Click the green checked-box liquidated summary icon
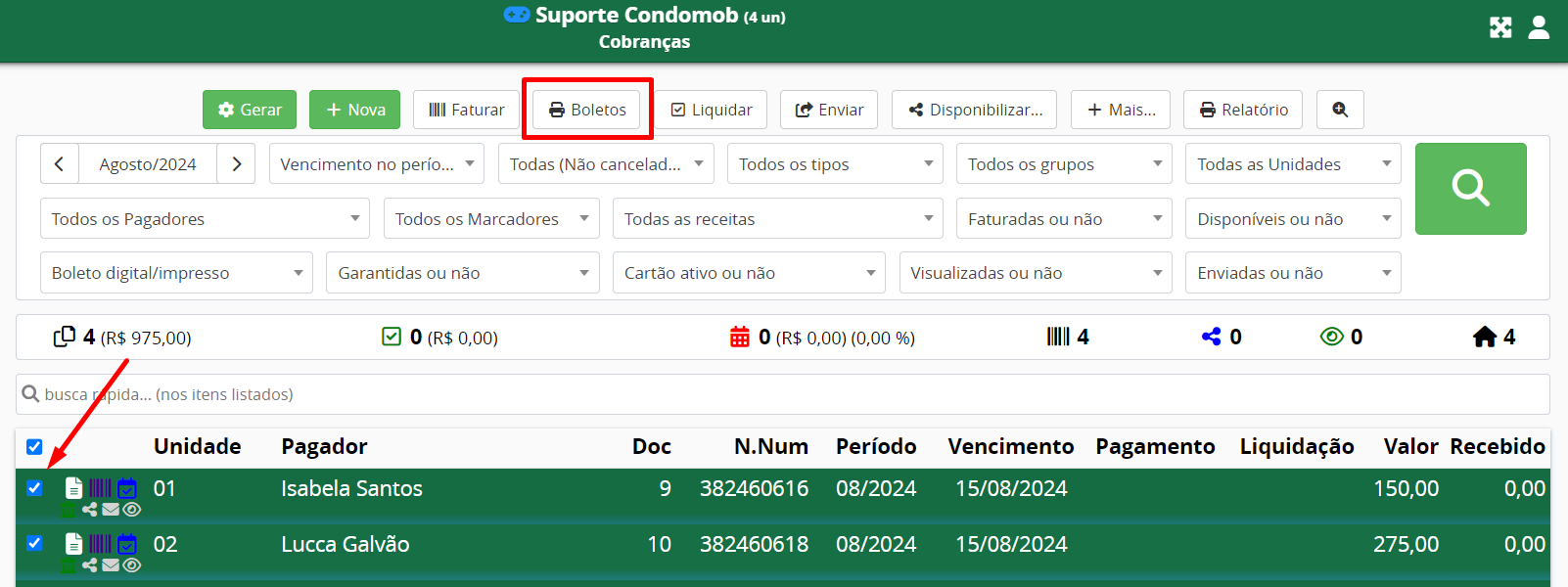 (392, 337)
